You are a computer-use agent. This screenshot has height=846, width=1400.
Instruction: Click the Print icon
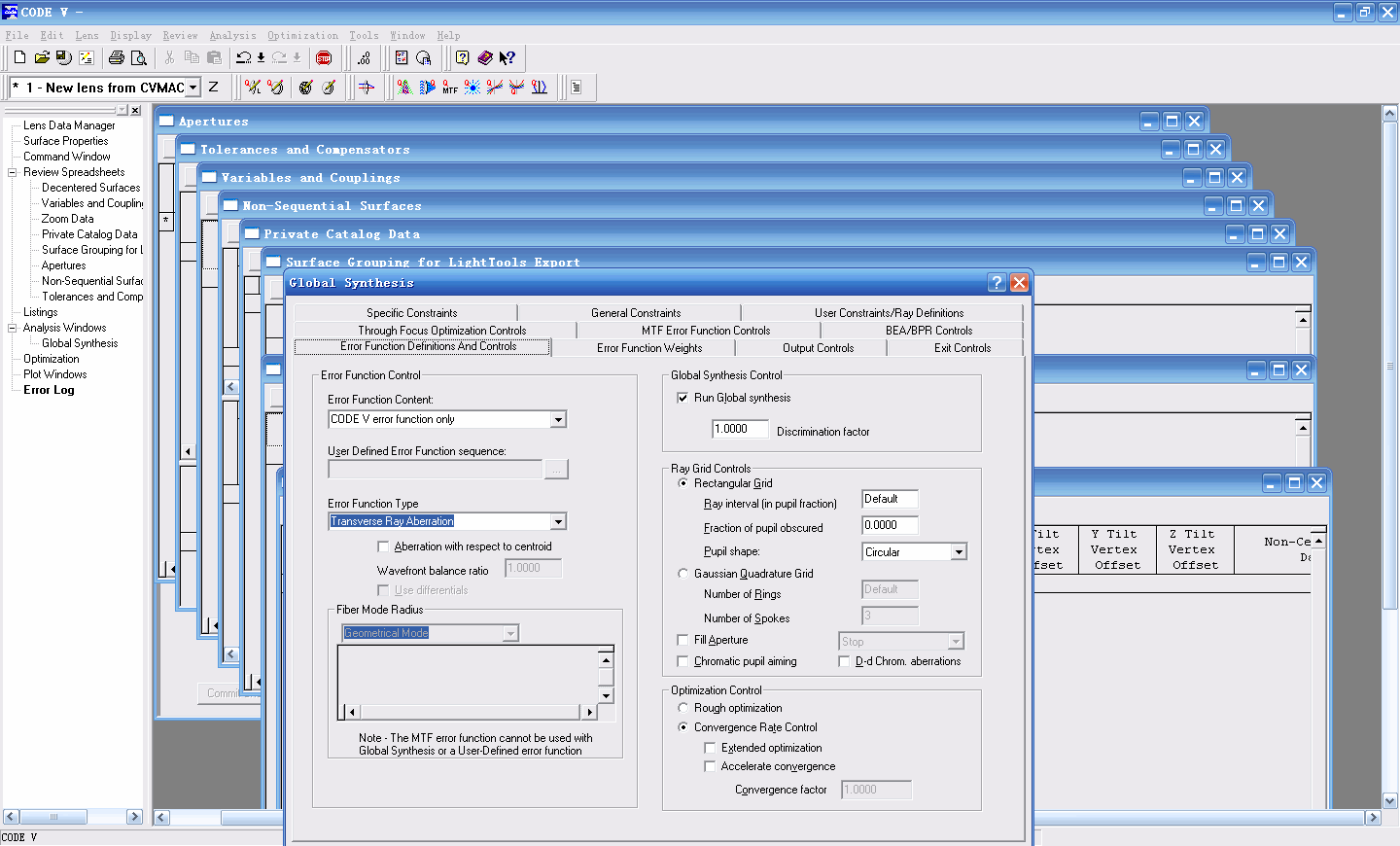coord(117,57)
